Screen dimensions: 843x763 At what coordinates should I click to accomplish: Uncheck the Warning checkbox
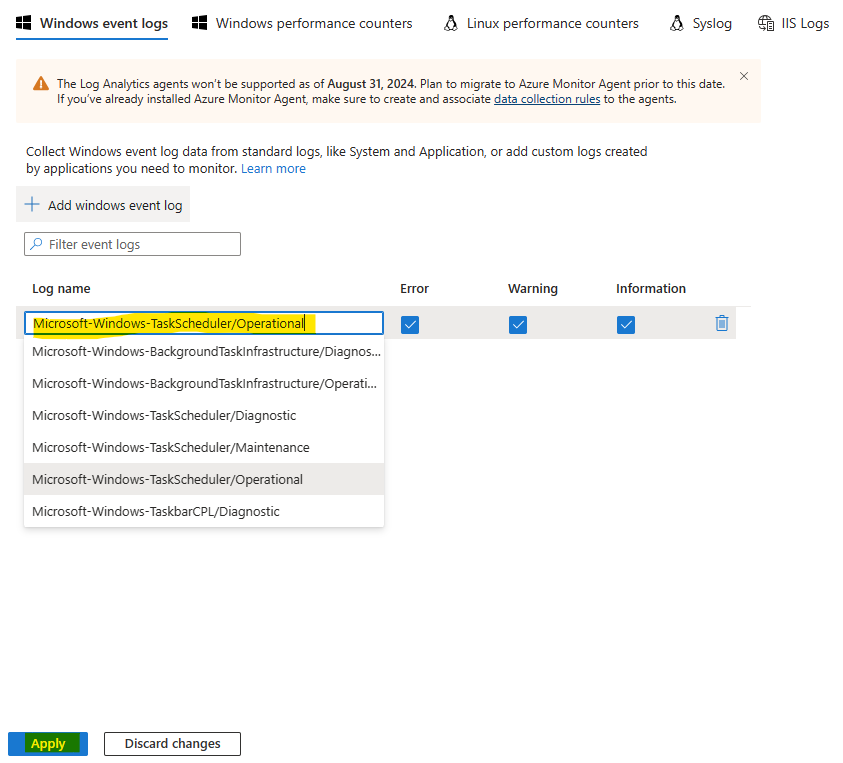518,325
